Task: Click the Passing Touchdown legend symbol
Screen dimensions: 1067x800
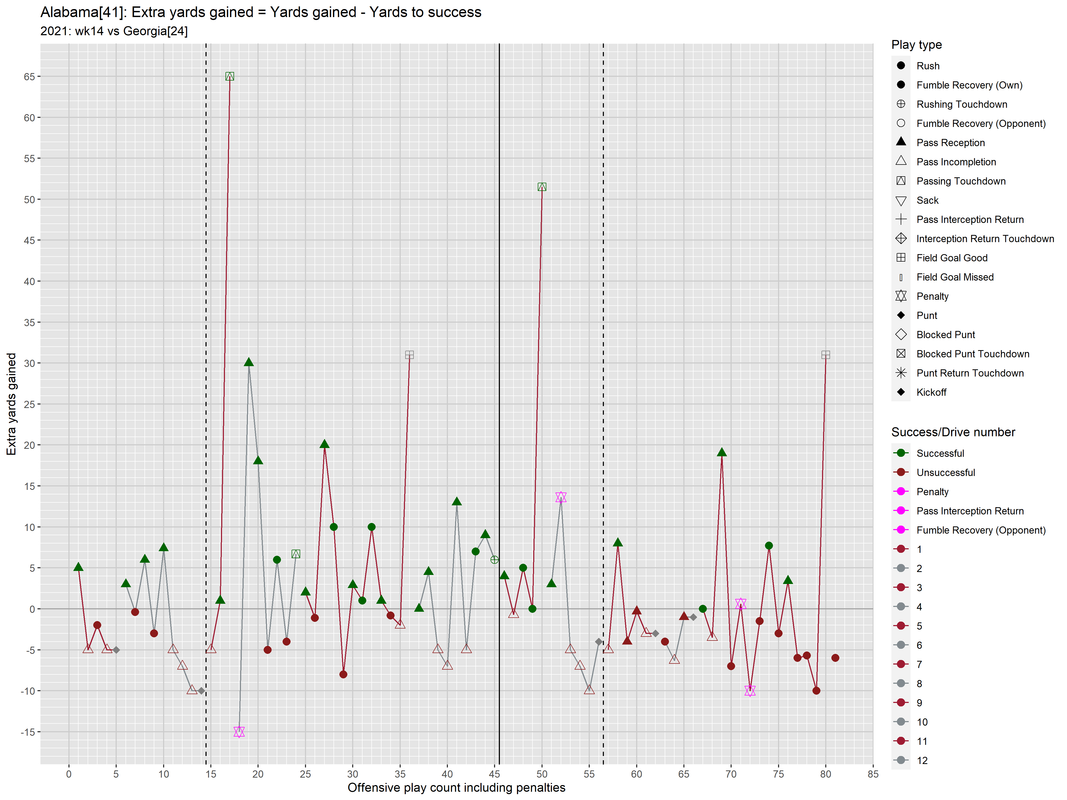Action: [901, 180]
